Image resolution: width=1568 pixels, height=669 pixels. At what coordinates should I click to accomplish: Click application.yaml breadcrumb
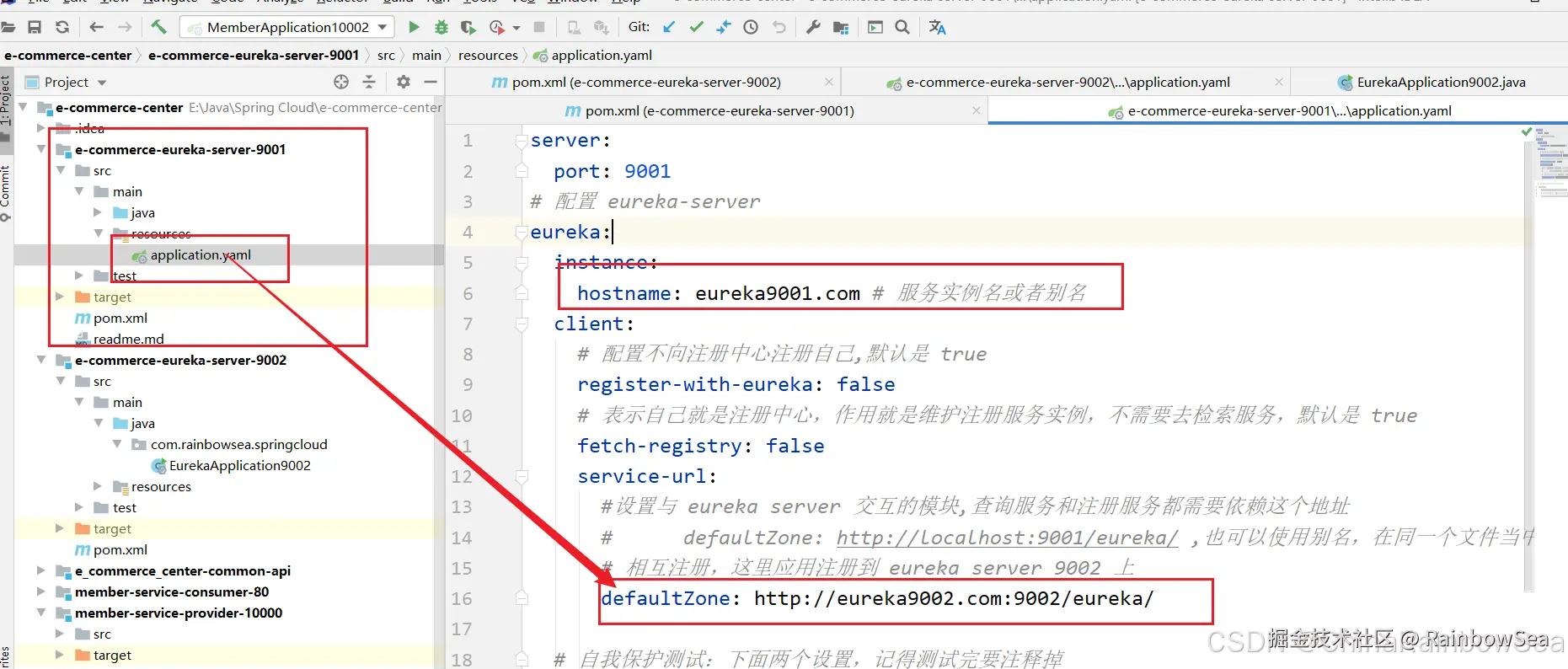pos(602,55)
